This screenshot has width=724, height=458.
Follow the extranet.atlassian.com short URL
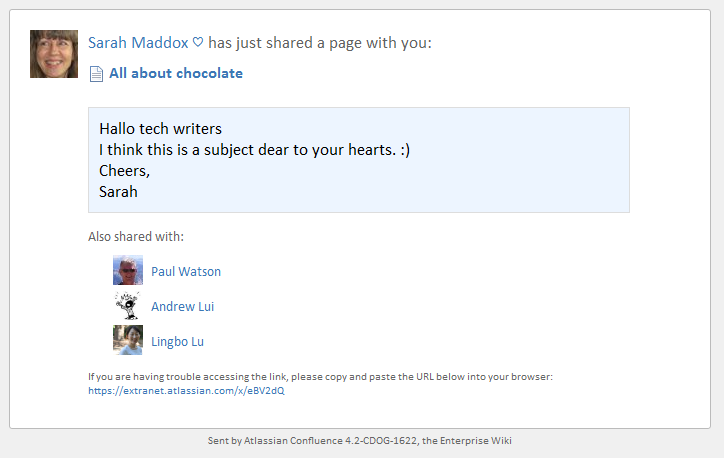[x=187, y=391]
